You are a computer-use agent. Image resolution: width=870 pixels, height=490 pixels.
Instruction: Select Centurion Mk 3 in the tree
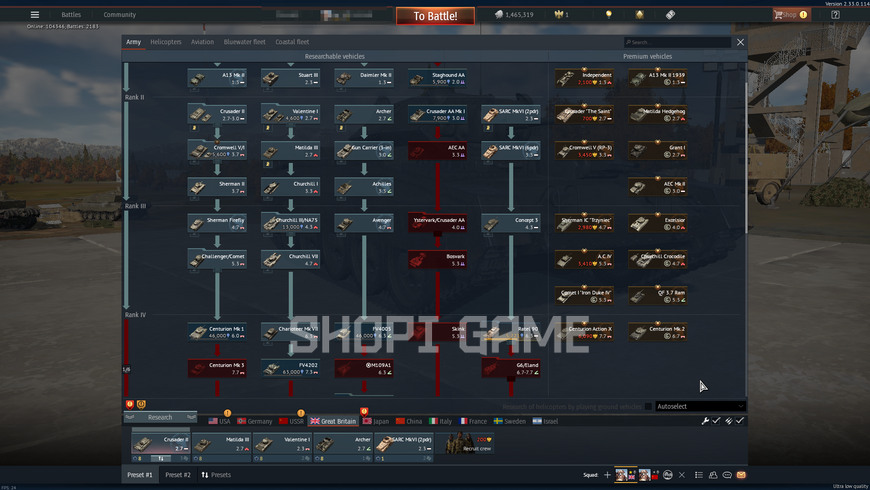pyautogui.click(x=217, y=368)
